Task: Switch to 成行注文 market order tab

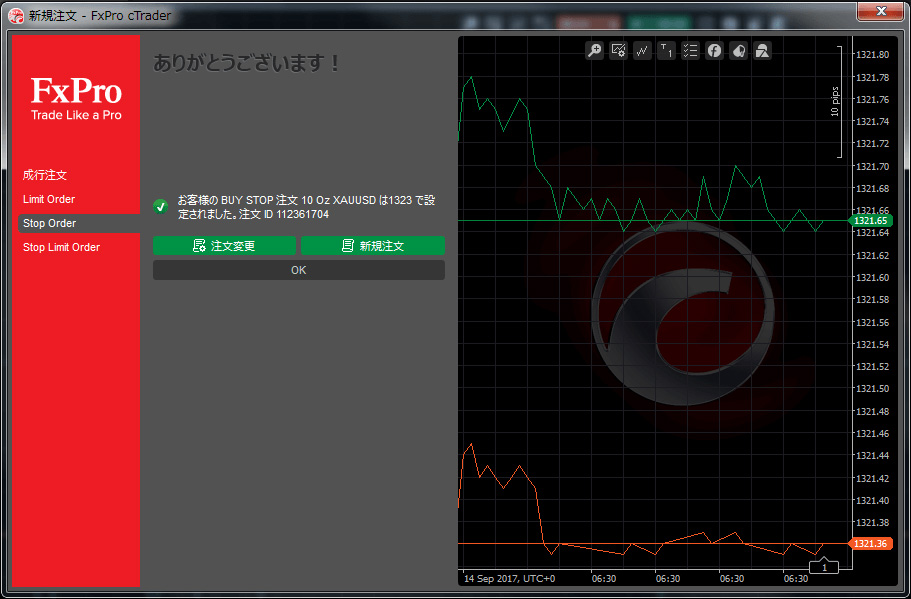Action: coord(45,175)
